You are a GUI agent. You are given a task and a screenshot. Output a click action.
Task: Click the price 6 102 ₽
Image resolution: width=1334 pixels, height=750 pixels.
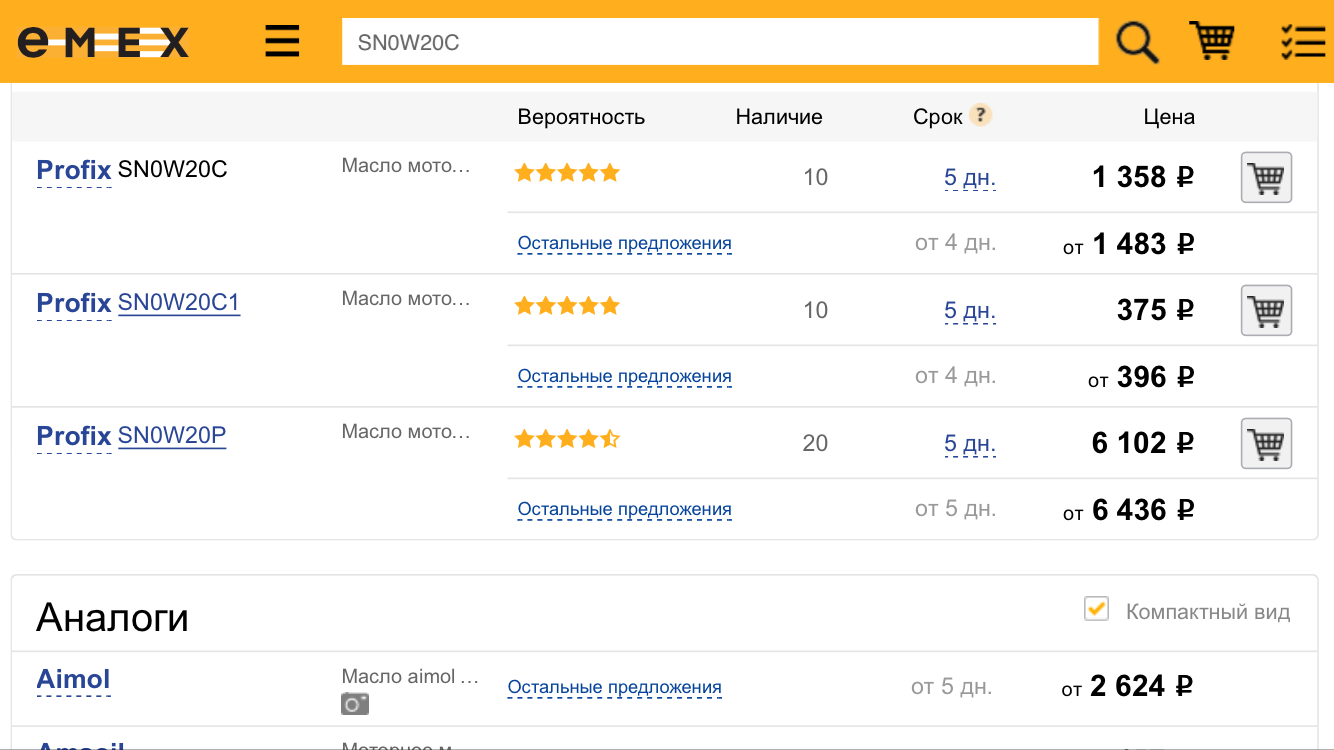coord(1143,443)
